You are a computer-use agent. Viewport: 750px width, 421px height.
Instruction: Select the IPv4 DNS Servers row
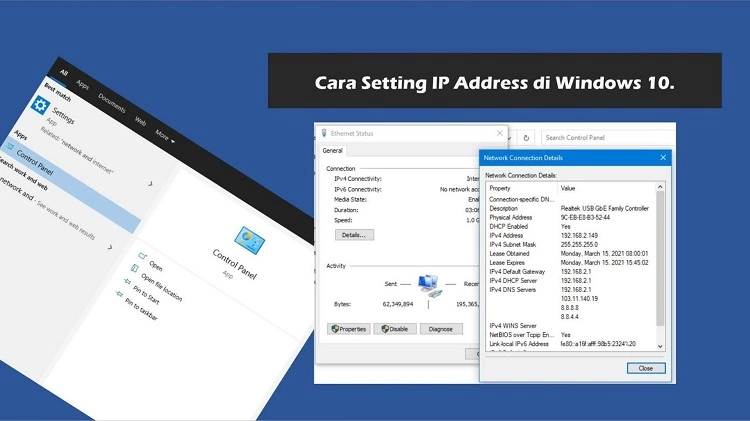point(571,290)
